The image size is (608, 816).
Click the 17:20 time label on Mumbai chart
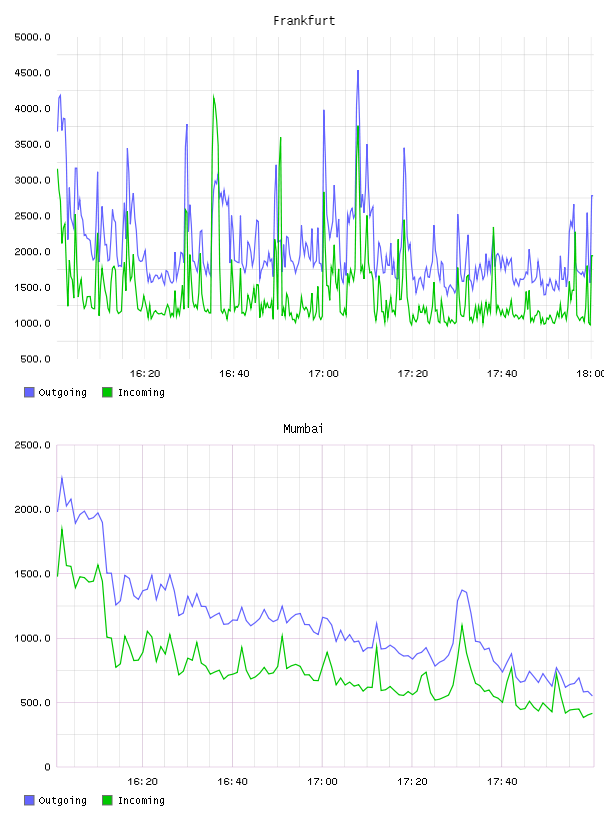tap(412, 782)
